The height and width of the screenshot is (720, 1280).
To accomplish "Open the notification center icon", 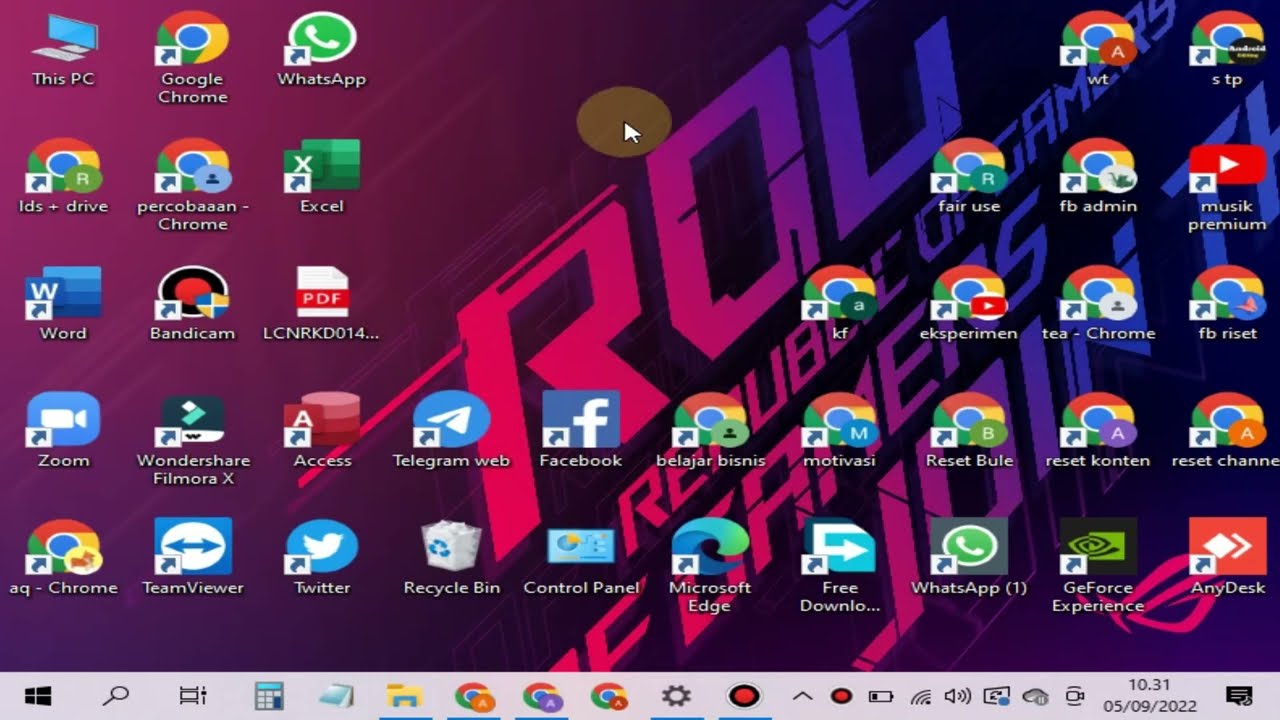I will pos(1239,696).
